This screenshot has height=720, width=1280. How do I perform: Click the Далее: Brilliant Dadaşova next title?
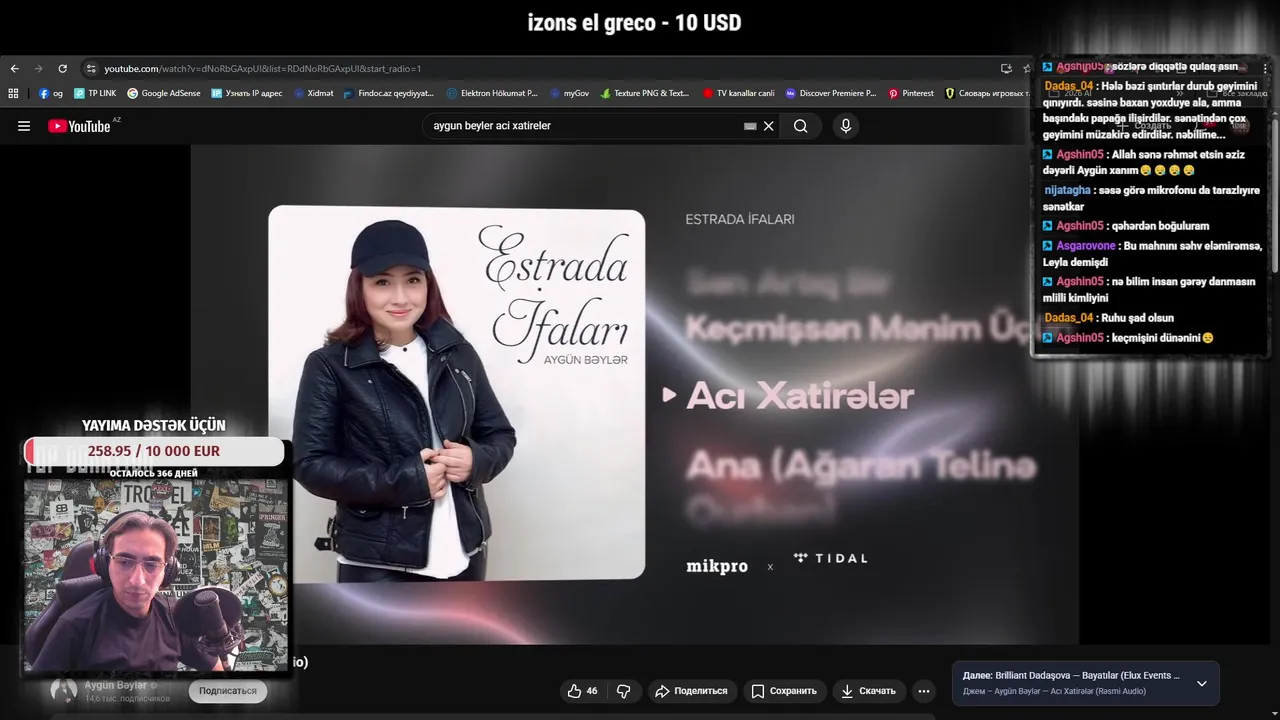click(1071, 676)
